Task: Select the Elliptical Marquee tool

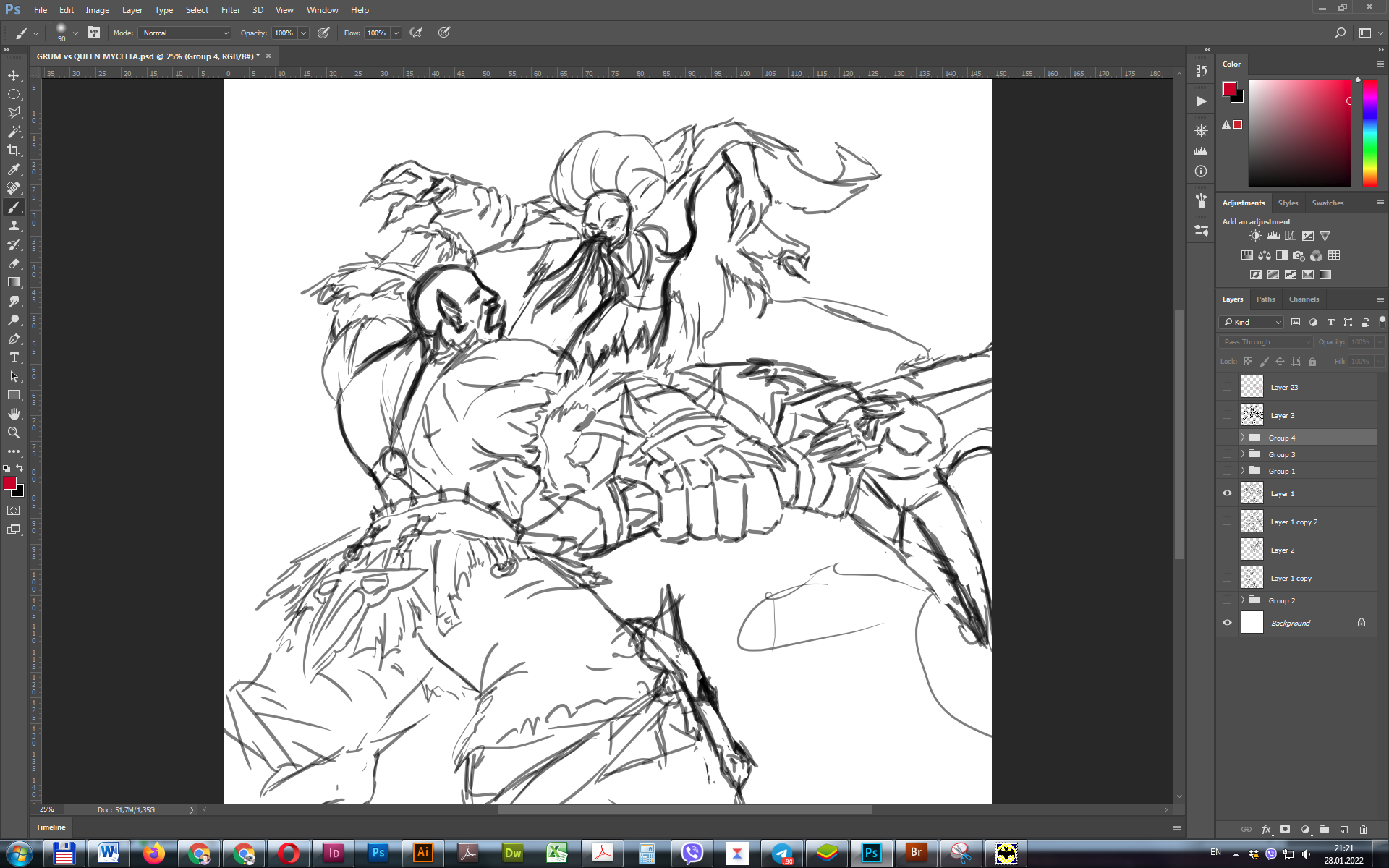Action: pyautogui.click(x=14, y=94)
